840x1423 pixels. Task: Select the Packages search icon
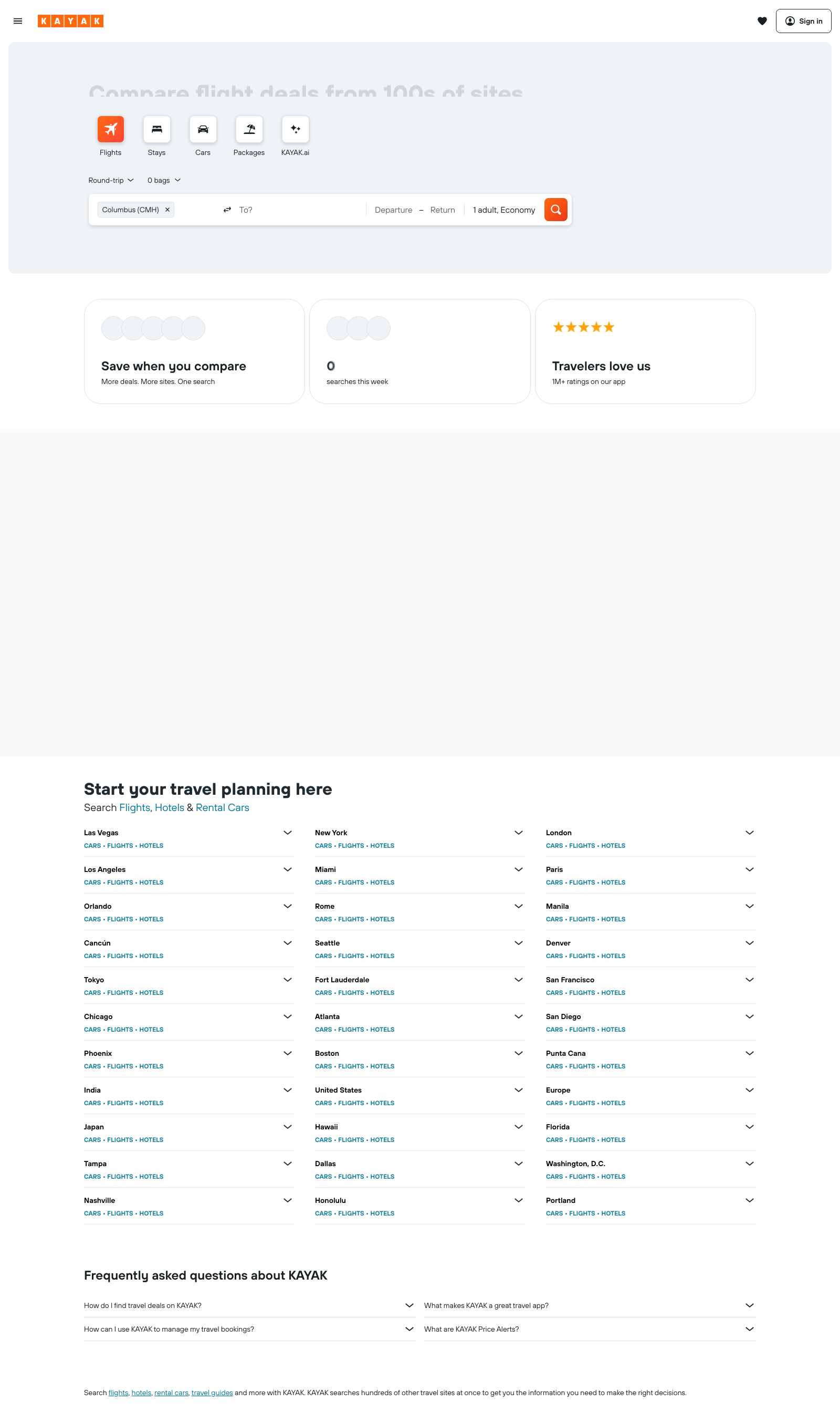pos(248,129)
